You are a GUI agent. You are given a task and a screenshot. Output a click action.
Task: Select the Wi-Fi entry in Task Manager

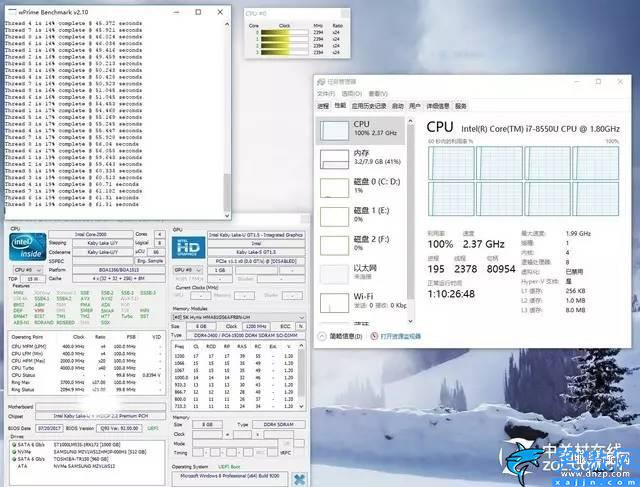pos(360,302)
